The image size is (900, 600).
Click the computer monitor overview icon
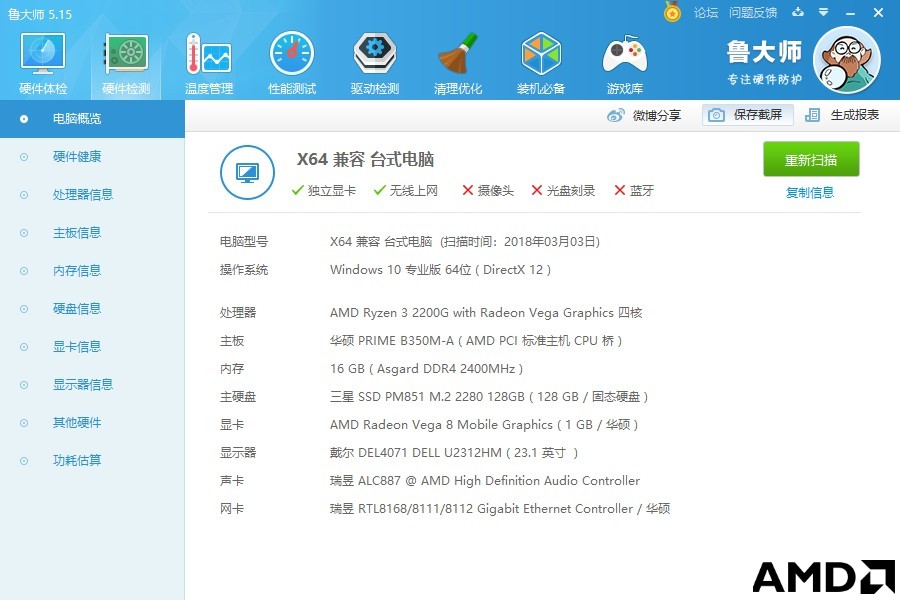point(247,172)
